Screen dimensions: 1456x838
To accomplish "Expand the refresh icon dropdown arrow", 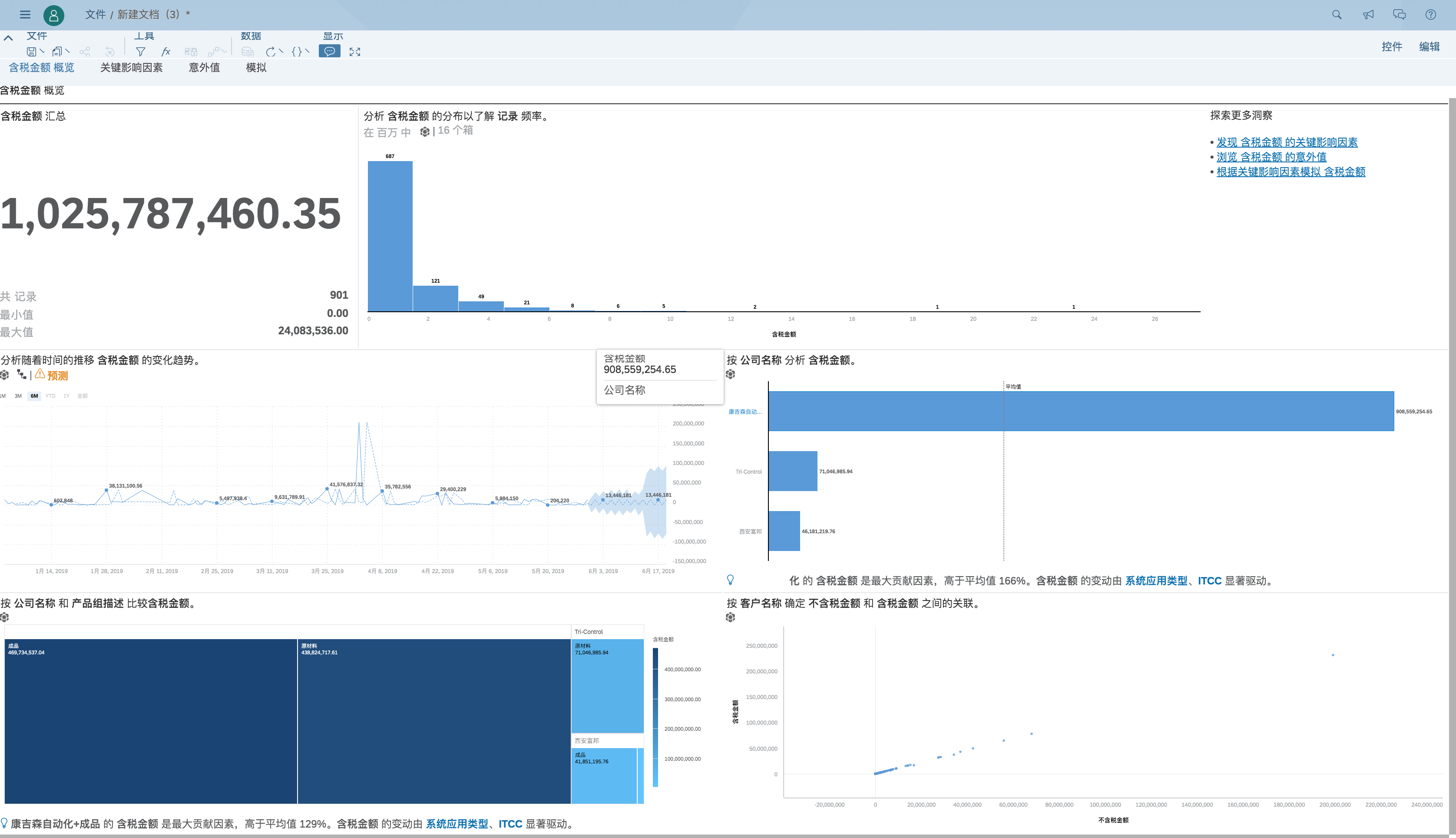I will (x=281, y=51).
